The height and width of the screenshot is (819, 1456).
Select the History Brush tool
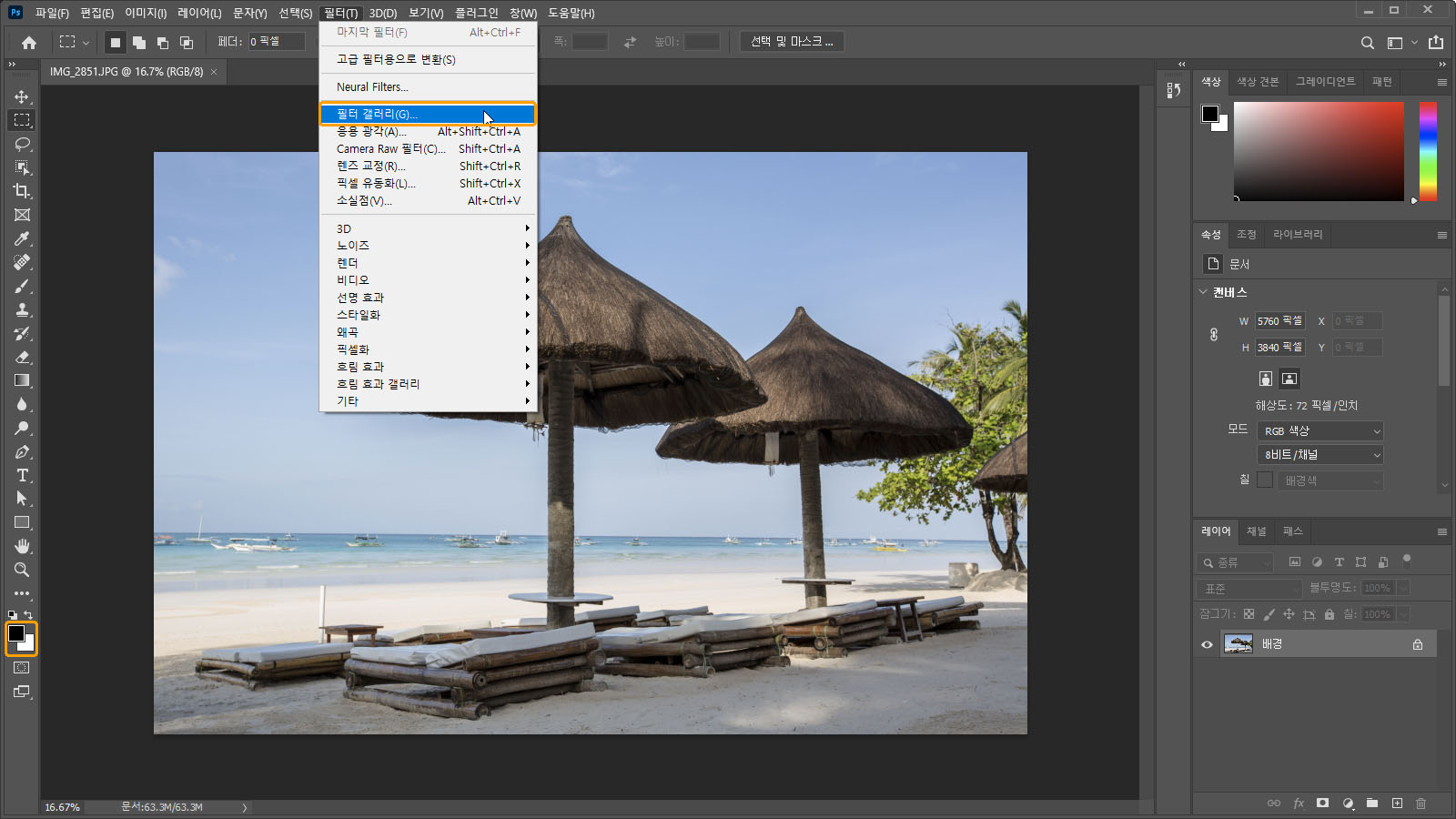tap(22, 333)
